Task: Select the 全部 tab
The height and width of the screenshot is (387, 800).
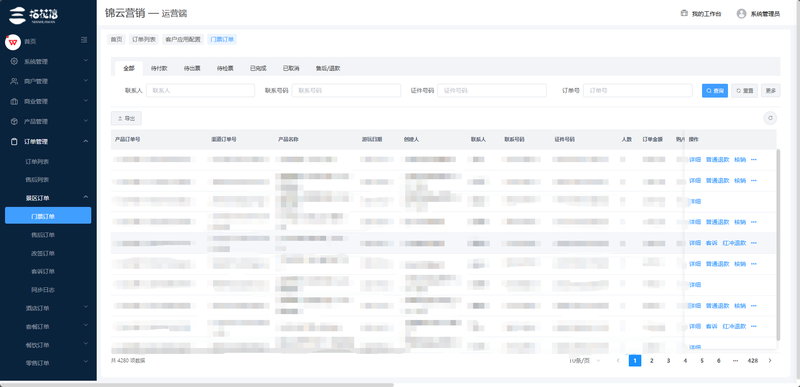Action: [129, 68]
